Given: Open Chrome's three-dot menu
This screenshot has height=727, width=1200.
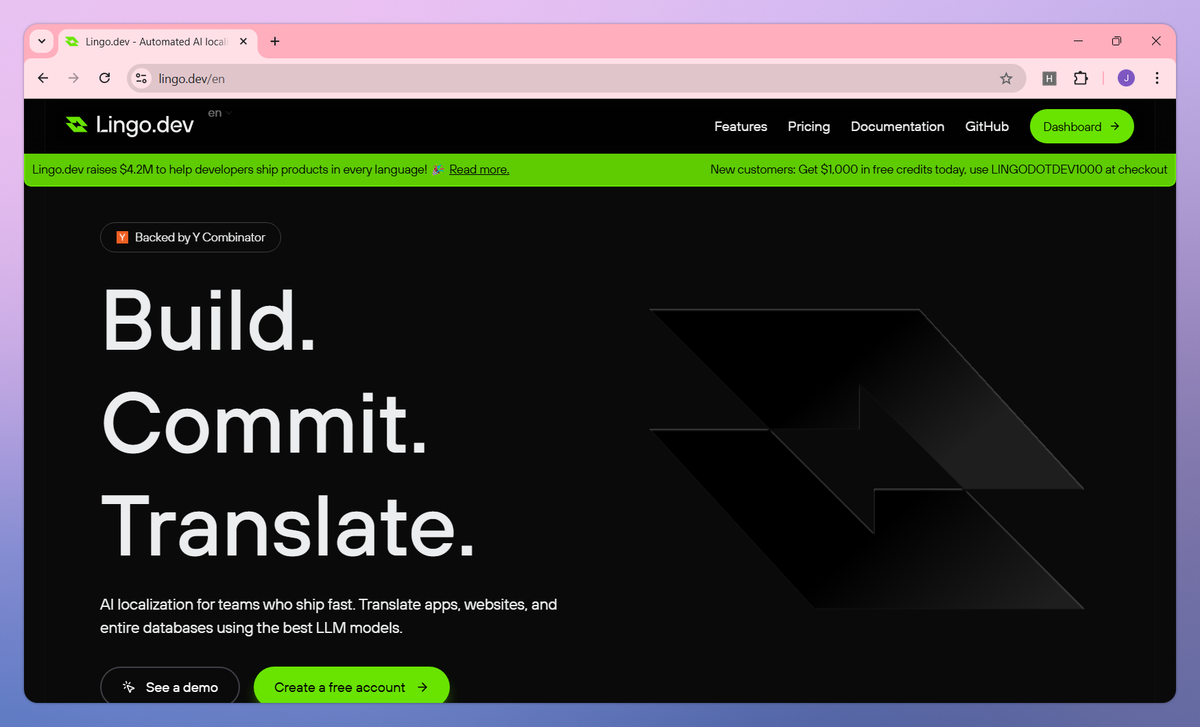Looking at the screenshot, I should (1157, 78).
